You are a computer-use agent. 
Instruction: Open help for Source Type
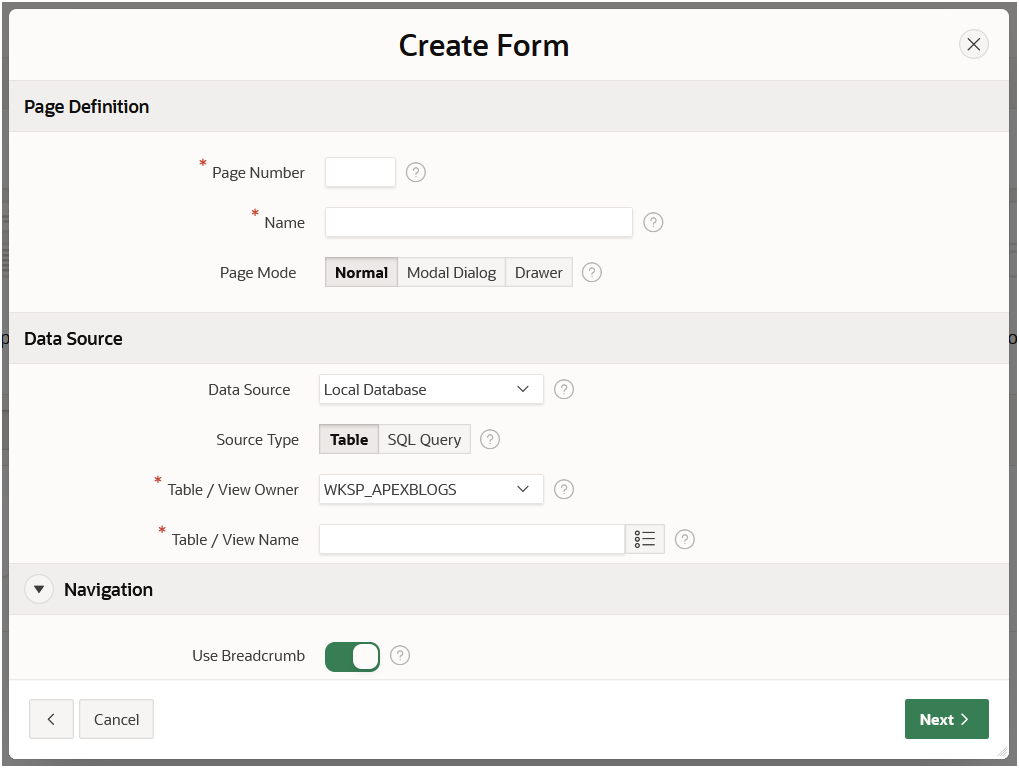[489, 439]
